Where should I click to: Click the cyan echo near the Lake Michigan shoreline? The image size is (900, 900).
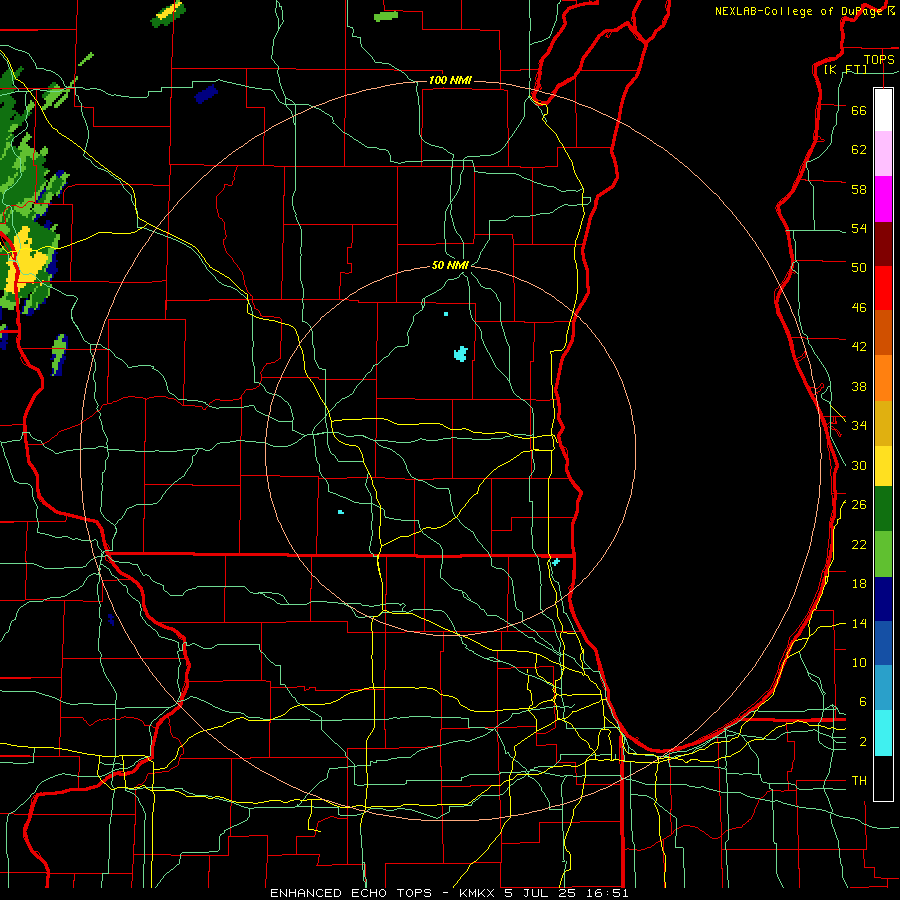556,562
